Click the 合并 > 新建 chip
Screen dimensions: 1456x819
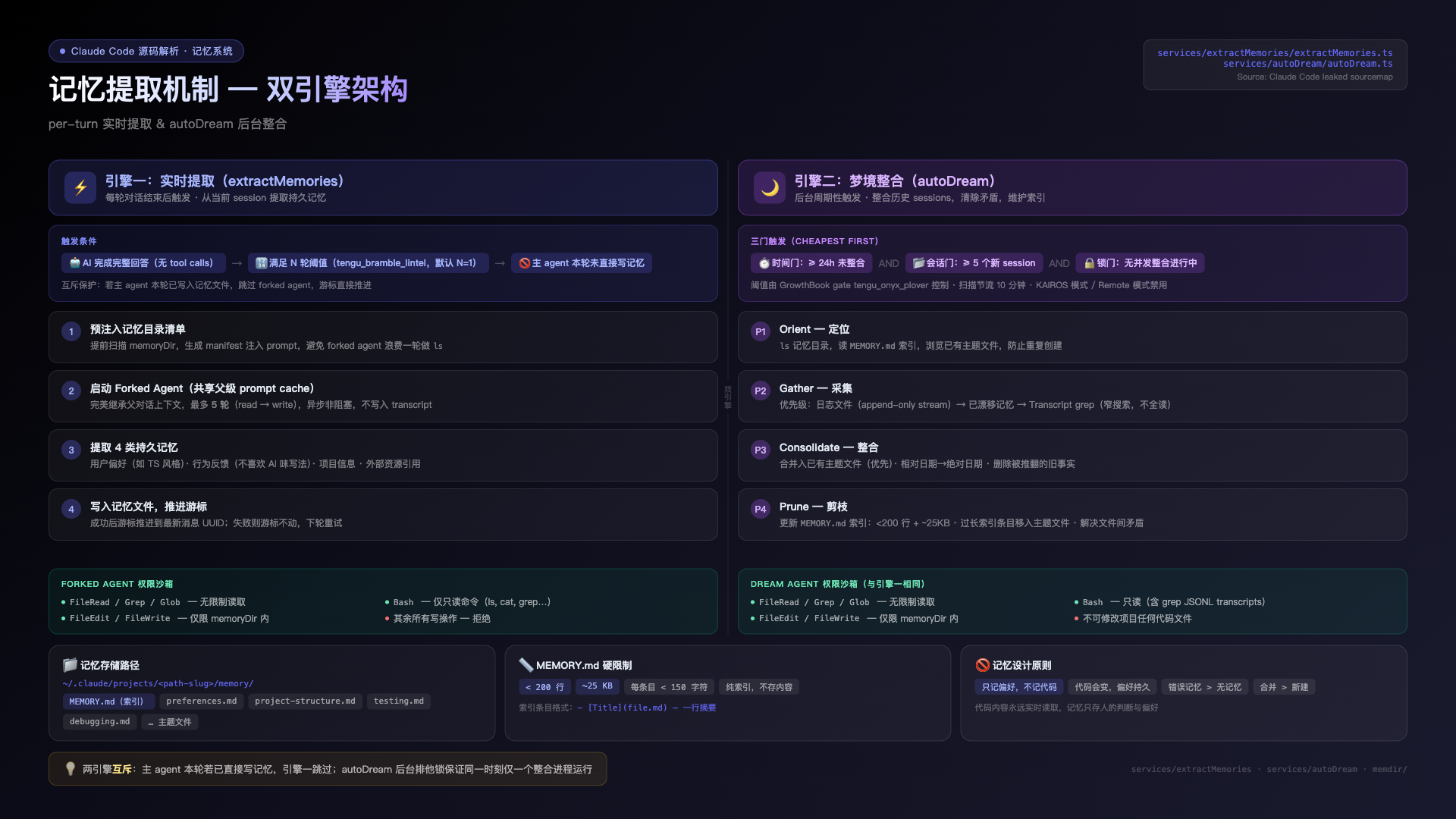click(1284, 687)
